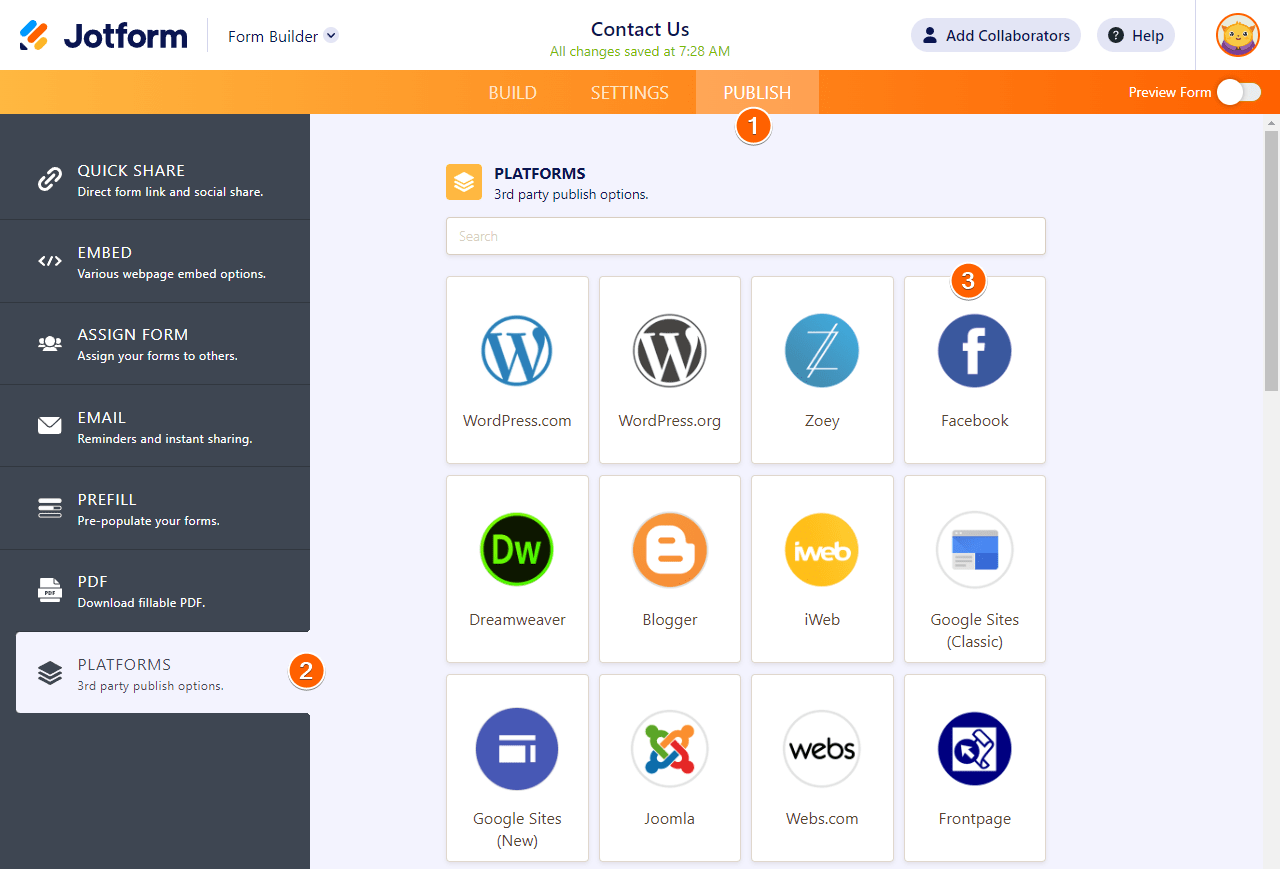Click the Add Collaborators person icon
Screen dimensions: 1280x869
(x=930, y=35)
